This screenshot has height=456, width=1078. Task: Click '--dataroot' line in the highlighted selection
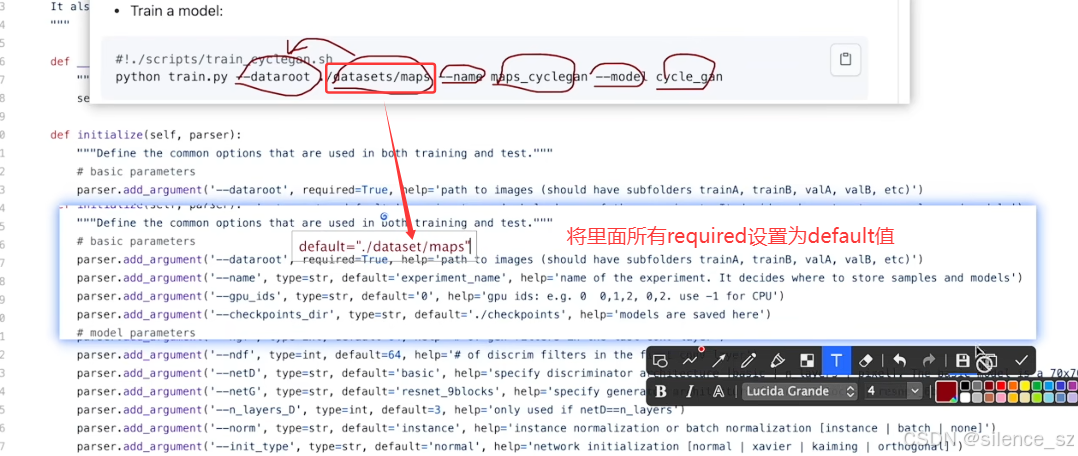500,260
